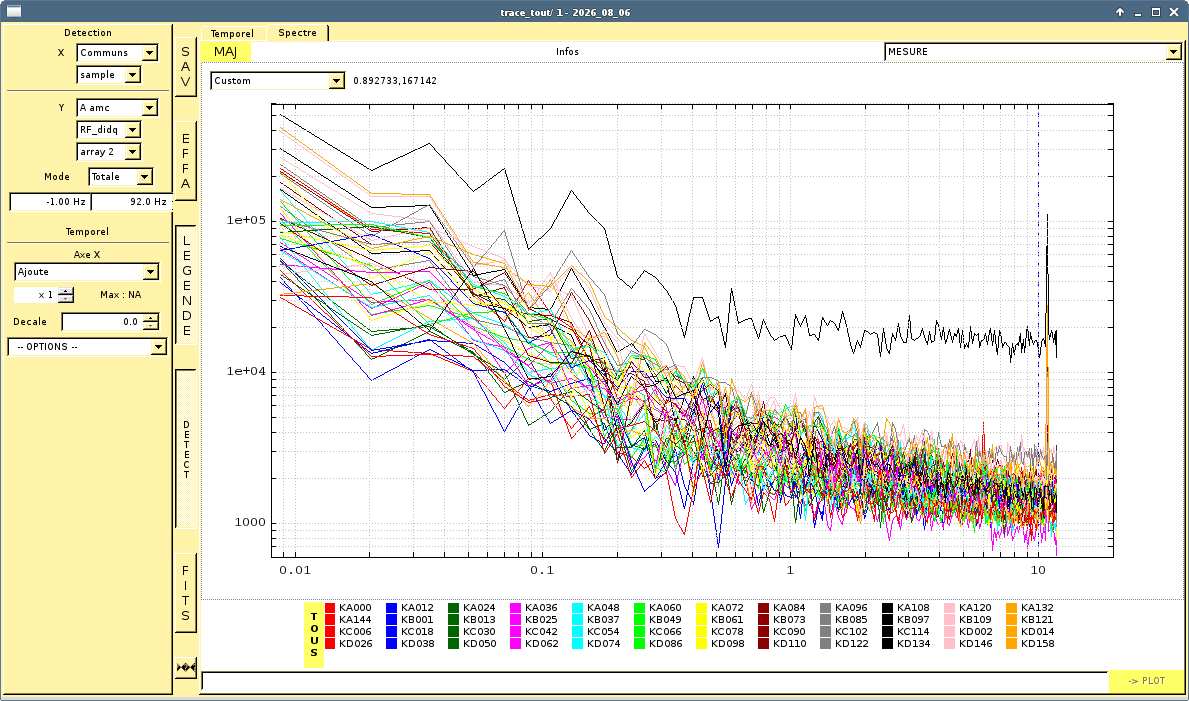1189x701 pixels.
Task: Toggle the KA000 red legend entry
Action: (x=348, y=608)
